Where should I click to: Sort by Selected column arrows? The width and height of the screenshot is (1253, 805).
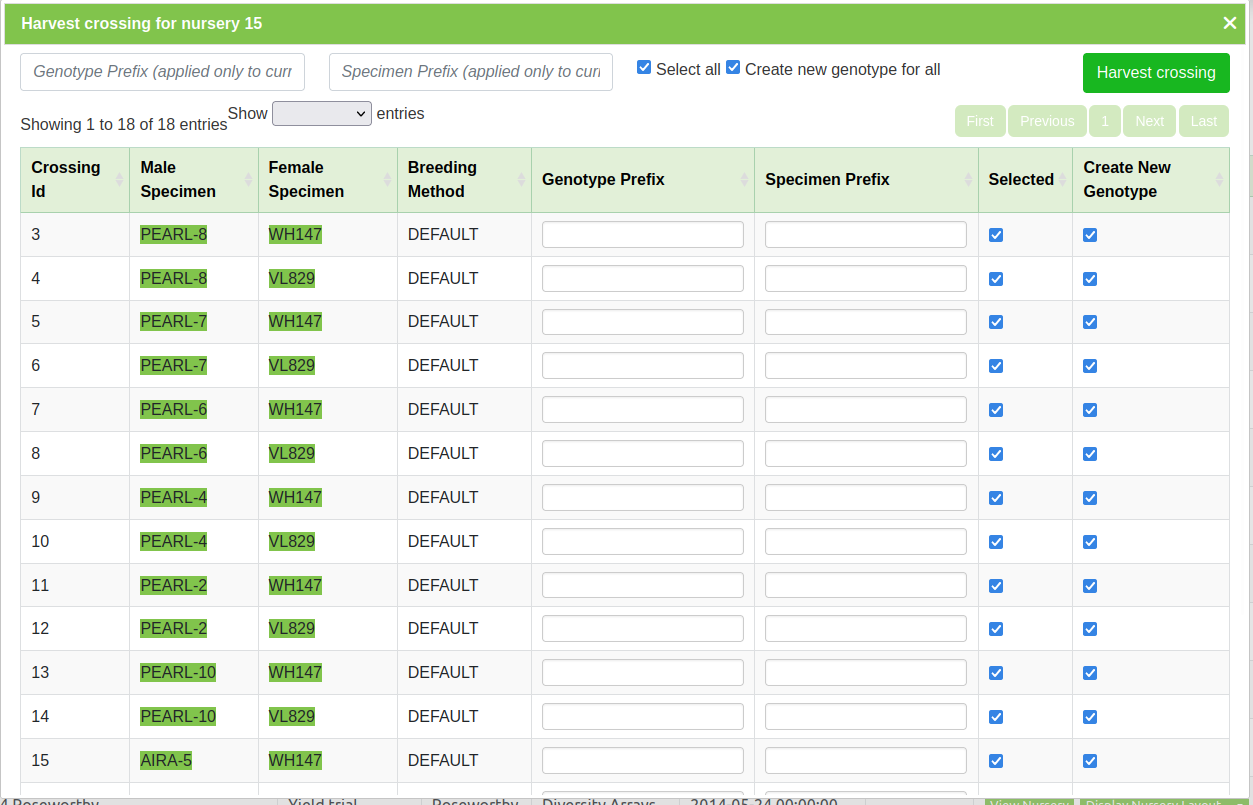click(x=1062, y=180)
